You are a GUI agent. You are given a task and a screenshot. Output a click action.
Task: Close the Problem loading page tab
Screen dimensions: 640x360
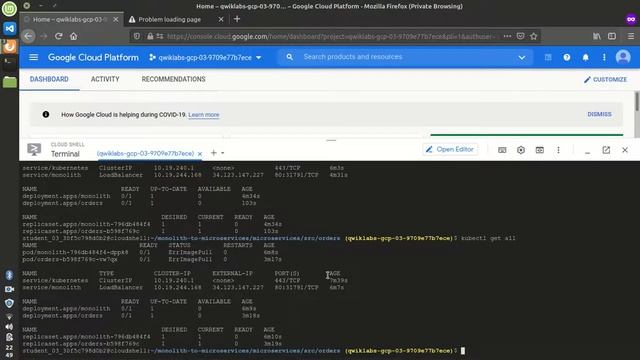pyautogui.click(x=221, y=20)
